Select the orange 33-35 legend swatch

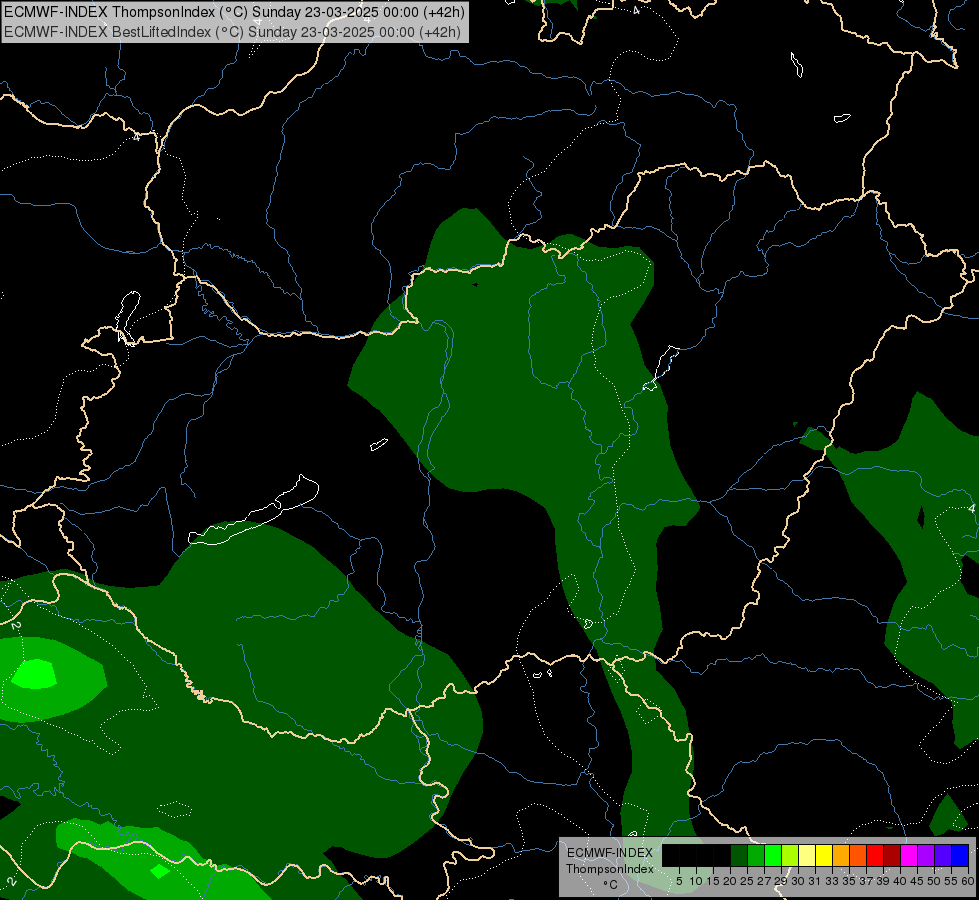click(841, 855)
